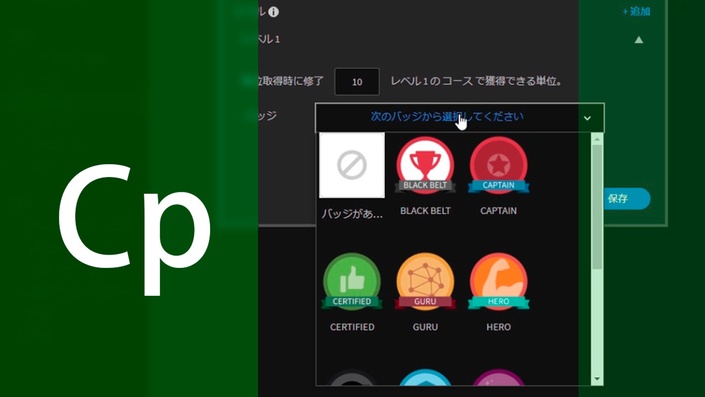This screenshot has height=397, width=705.
Task: Click the info icon next to level heading
Action: pyautogui.click(x=273, y=12)
